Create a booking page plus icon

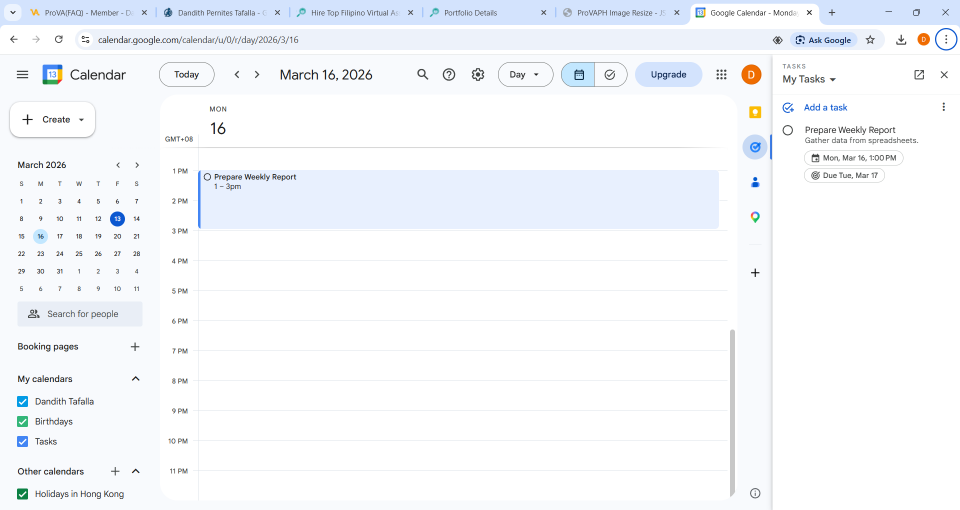(x=135, y=347)
